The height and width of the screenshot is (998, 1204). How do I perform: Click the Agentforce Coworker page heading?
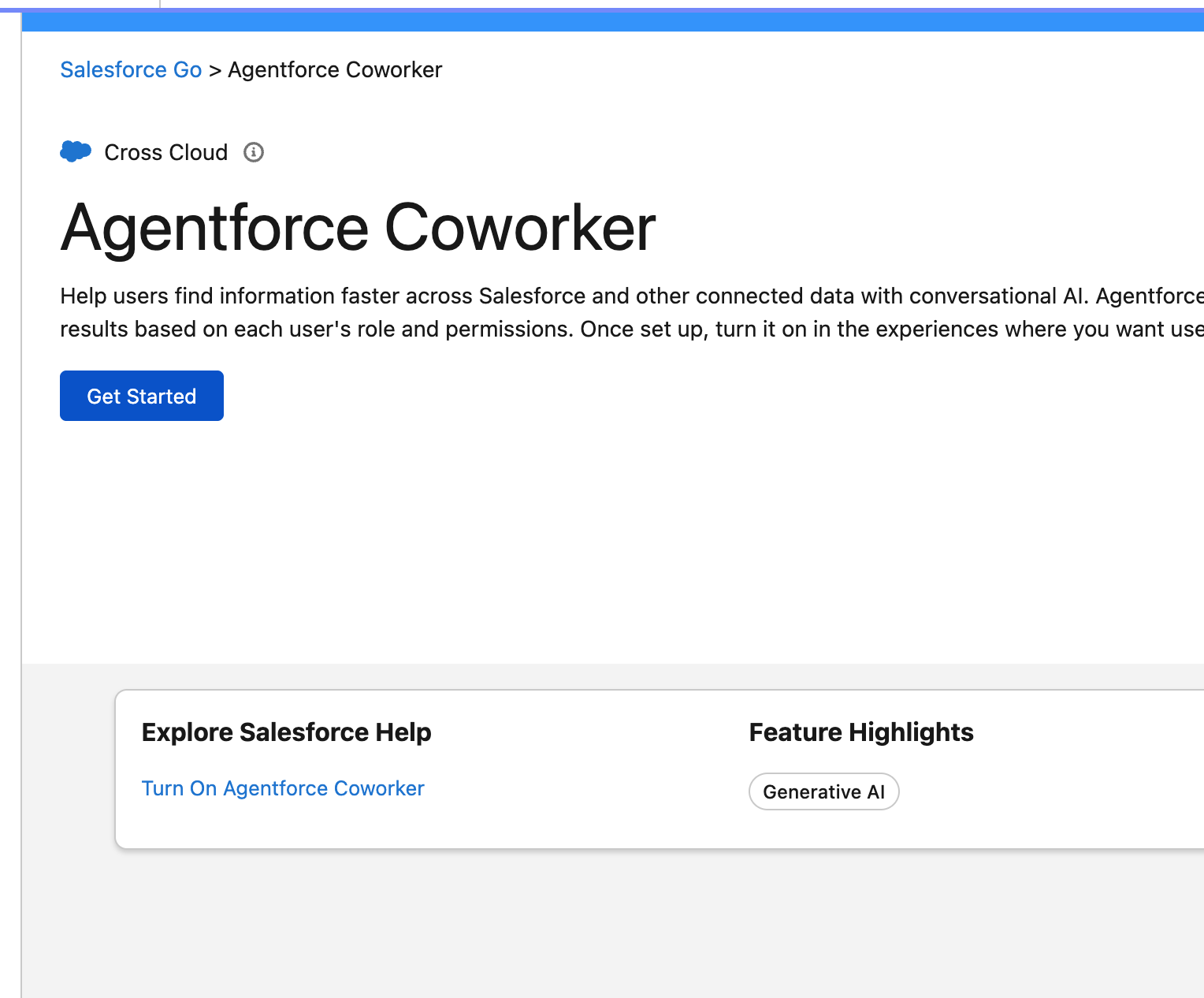coord(359,228)
